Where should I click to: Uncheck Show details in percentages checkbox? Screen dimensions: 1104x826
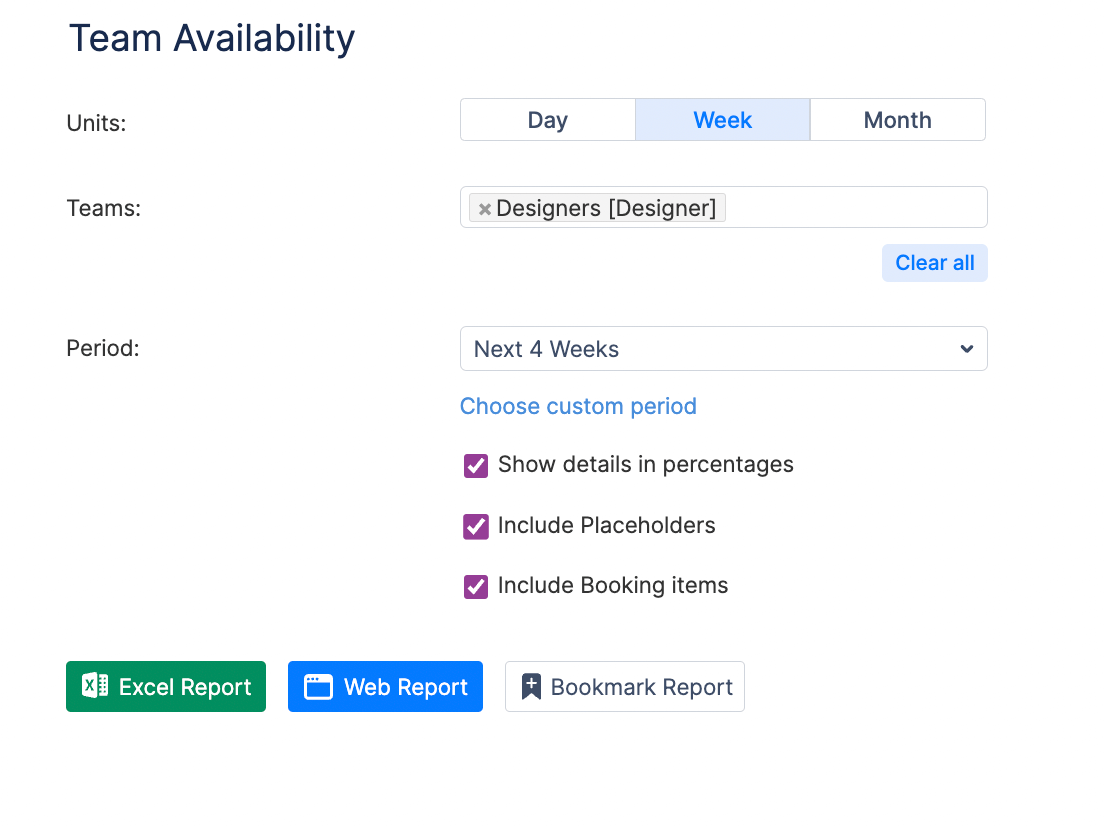tap(476, 466)
